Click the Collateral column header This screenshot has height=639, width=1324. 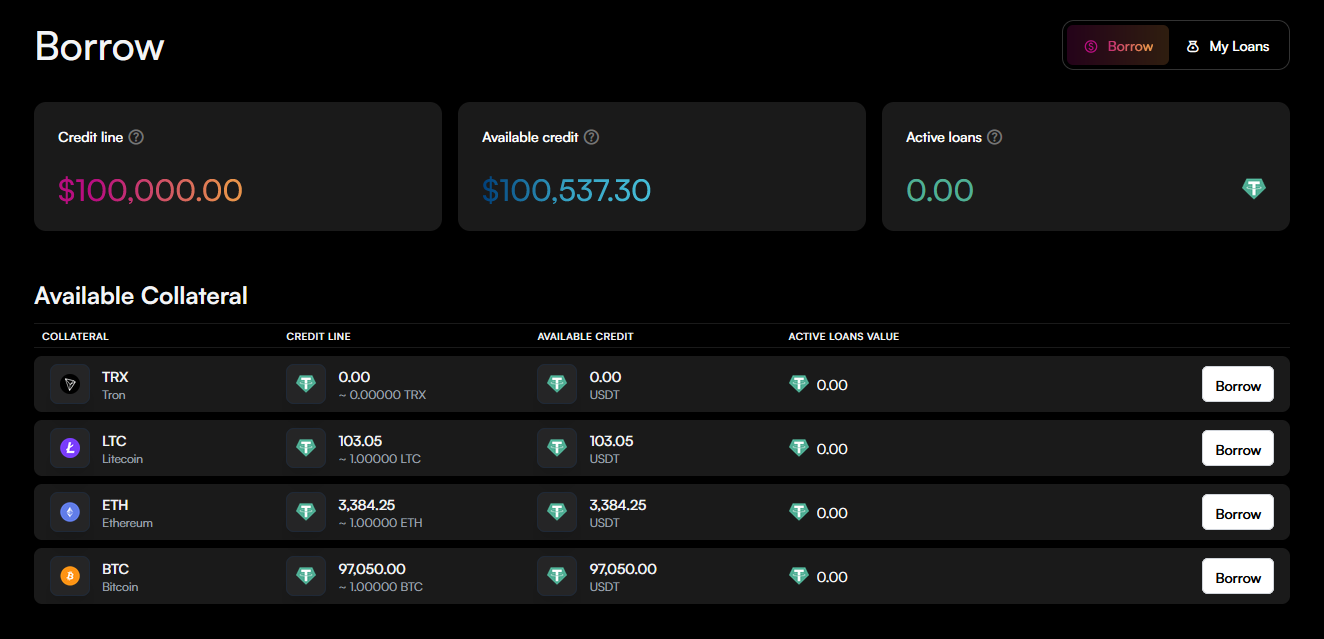point(75,337)
